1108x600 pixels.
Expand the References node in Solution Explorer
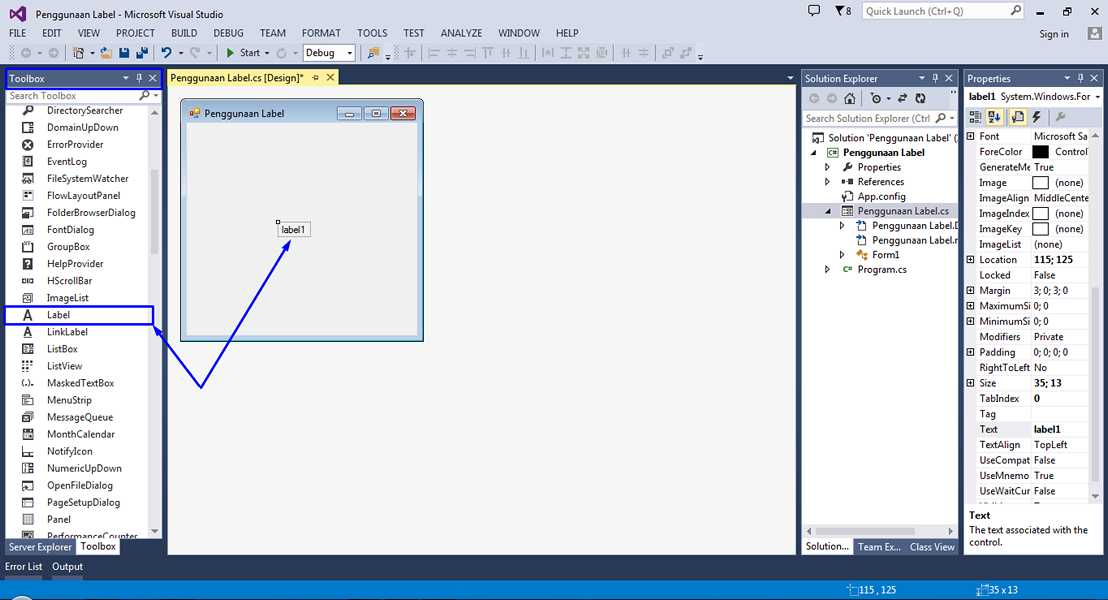827,182
